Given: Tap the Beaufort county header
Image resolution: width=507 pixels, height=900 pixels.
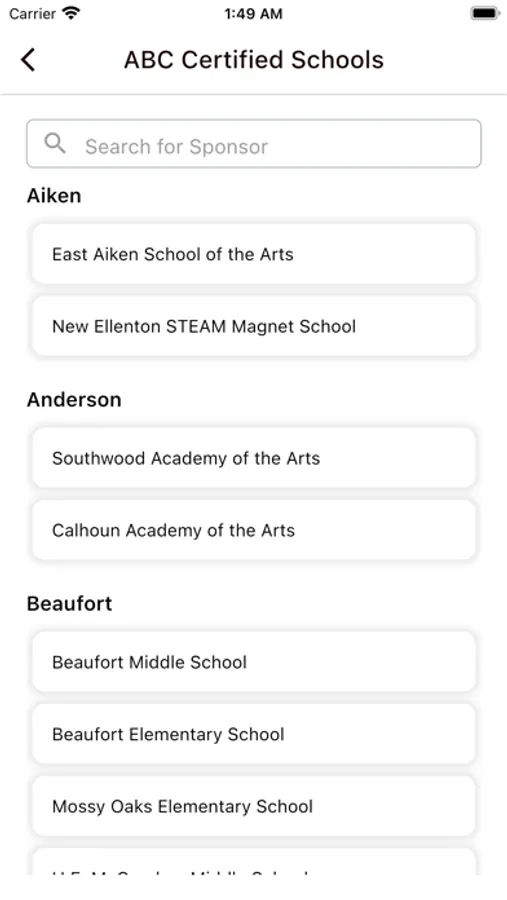Looking at the screenshot, I should click(x=69, y=604).
